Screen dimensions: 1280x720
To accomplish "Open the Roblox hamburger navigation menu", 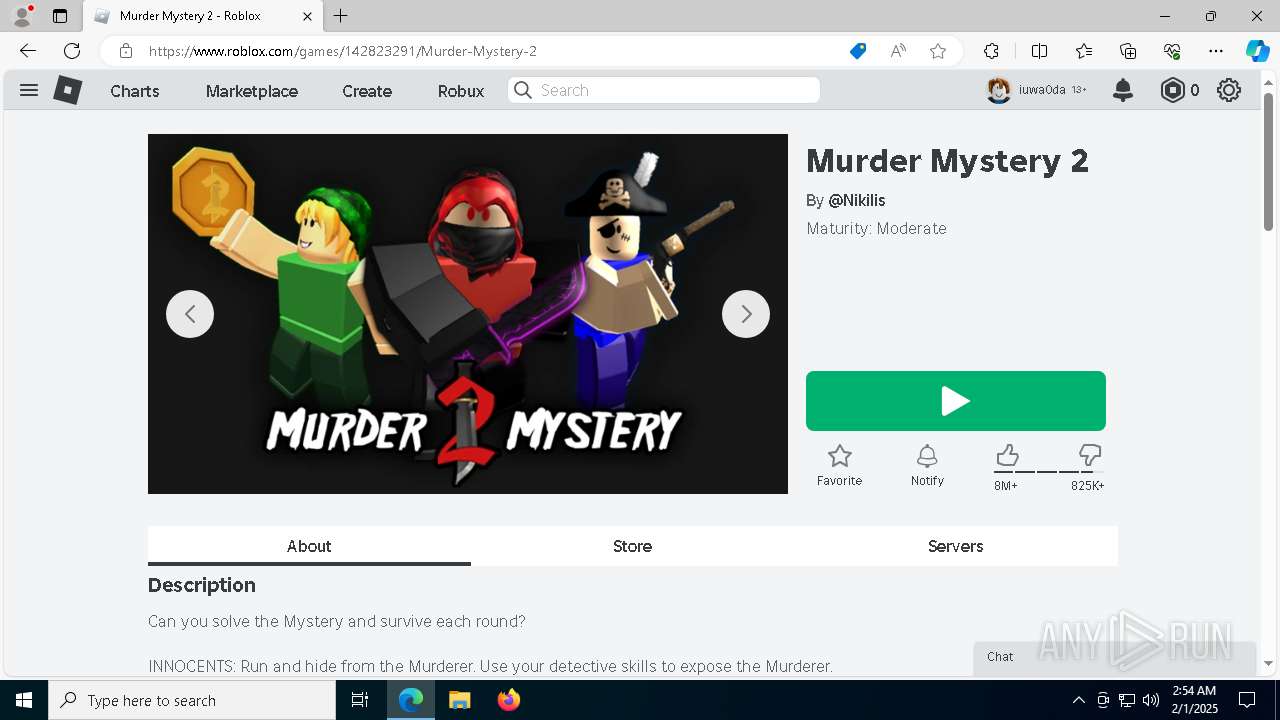I will click(x=29, y=90).
